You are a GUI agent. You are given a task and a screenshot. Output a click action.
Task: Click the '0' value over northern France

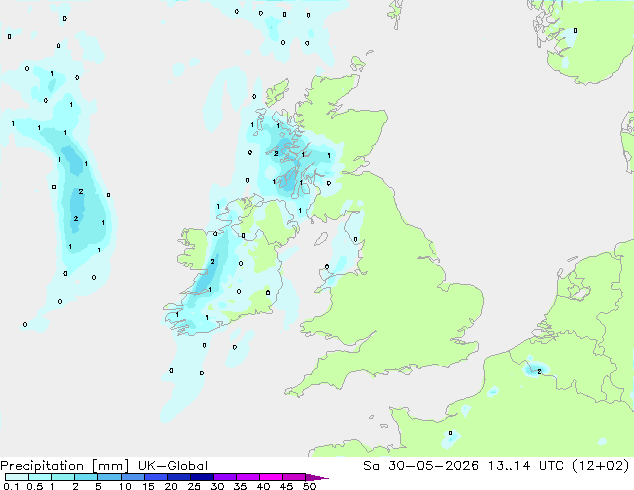click(x=450, y=433)
